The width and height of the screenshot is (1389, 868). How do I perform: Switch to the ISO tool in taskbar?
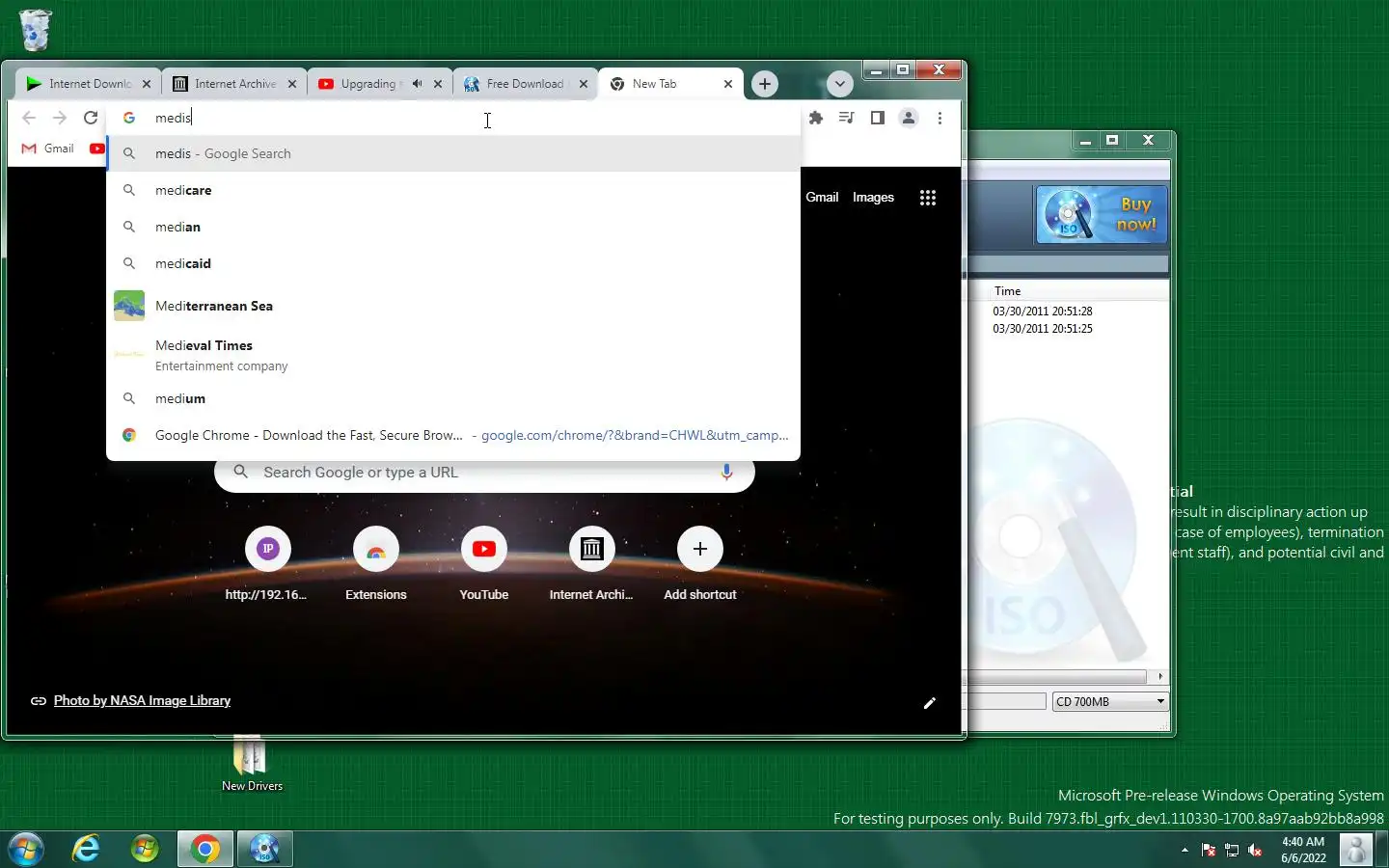[x=264, y=849]
